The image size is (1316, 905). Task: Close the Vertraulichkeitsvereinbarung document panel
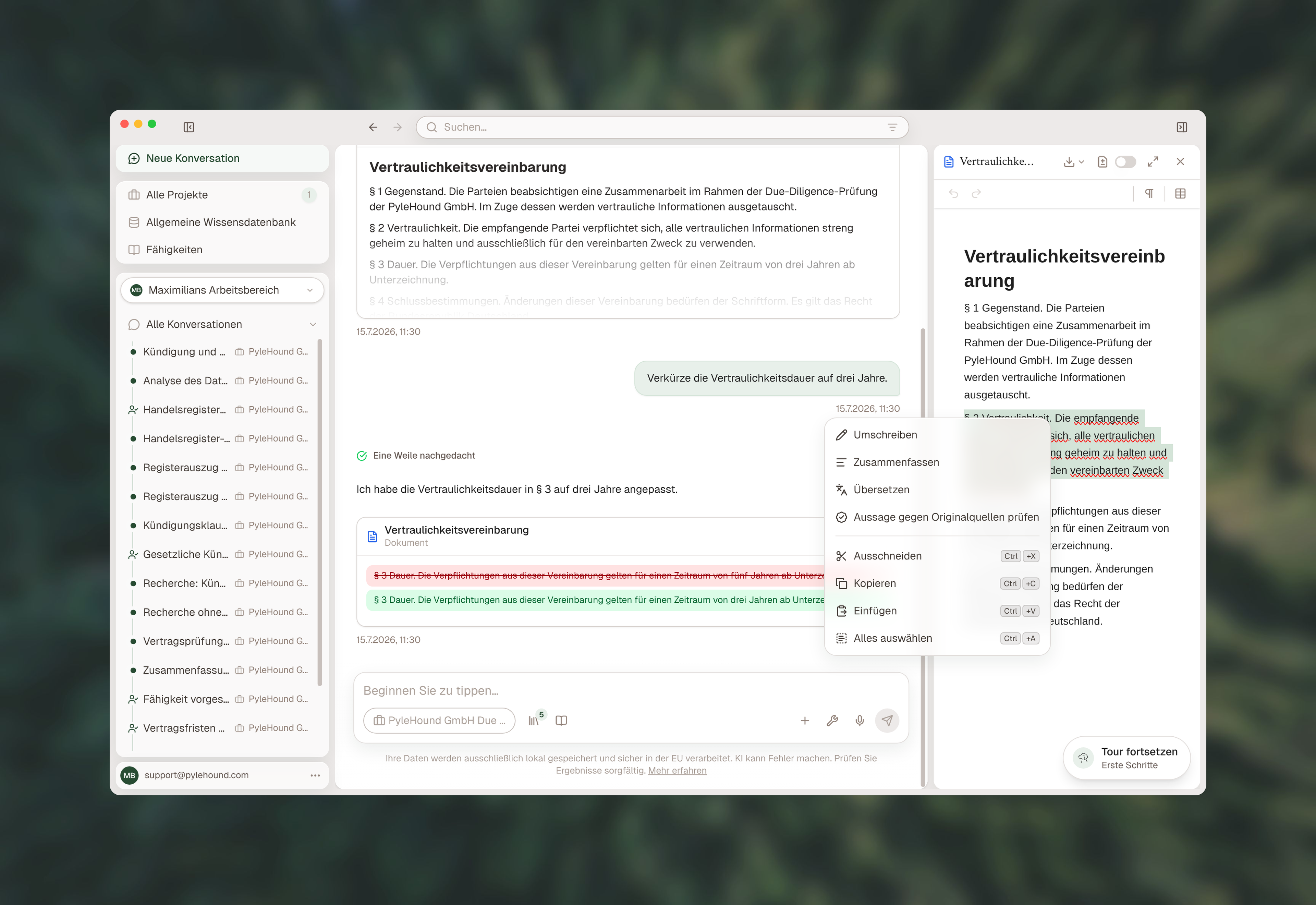(1180, 161)
